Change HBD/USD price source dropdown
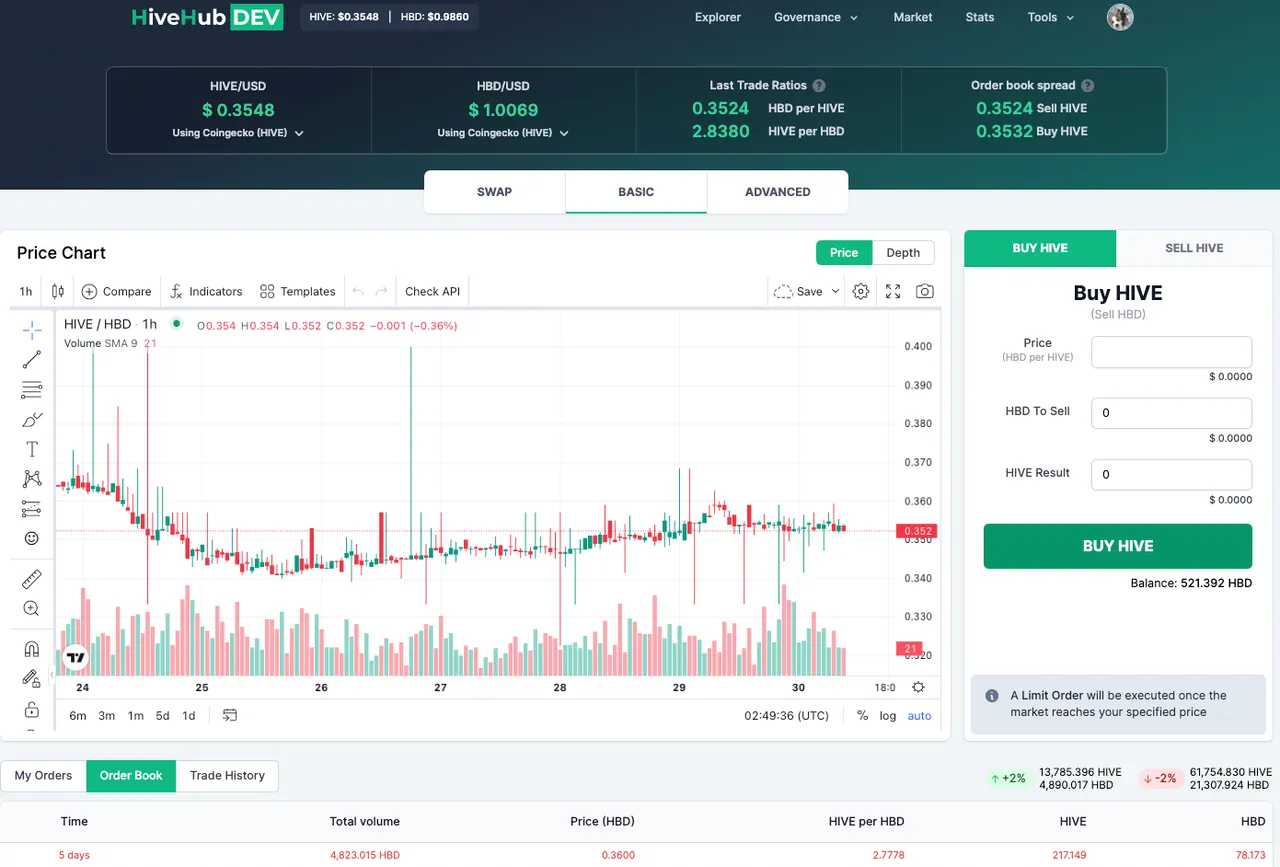 pos(503,132)
